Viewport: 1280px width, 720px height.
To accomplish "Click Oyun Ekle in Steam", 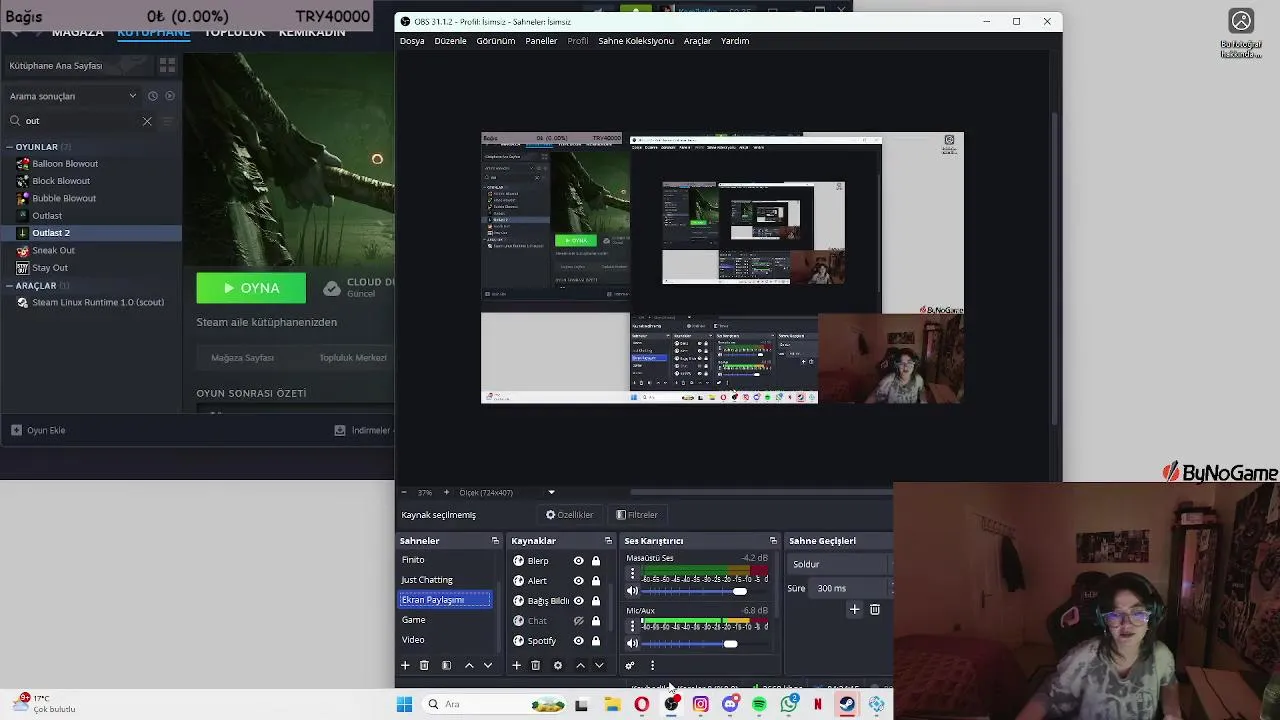I will (38, 430).
